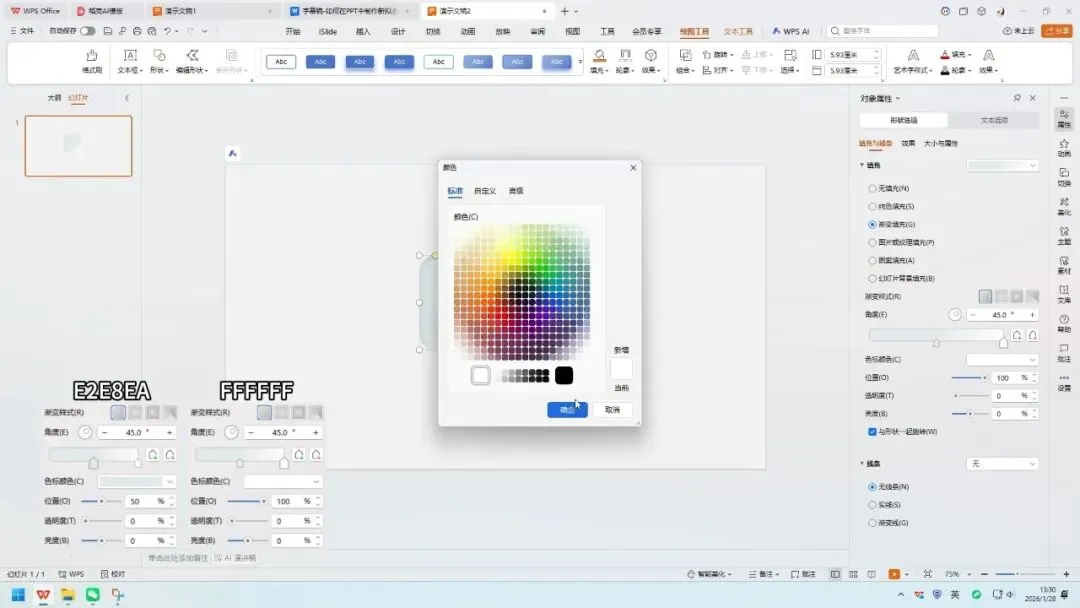Screen dimensions: 1080x608
Task: Collapse the Line (线条) section
Action: point(862,463)
